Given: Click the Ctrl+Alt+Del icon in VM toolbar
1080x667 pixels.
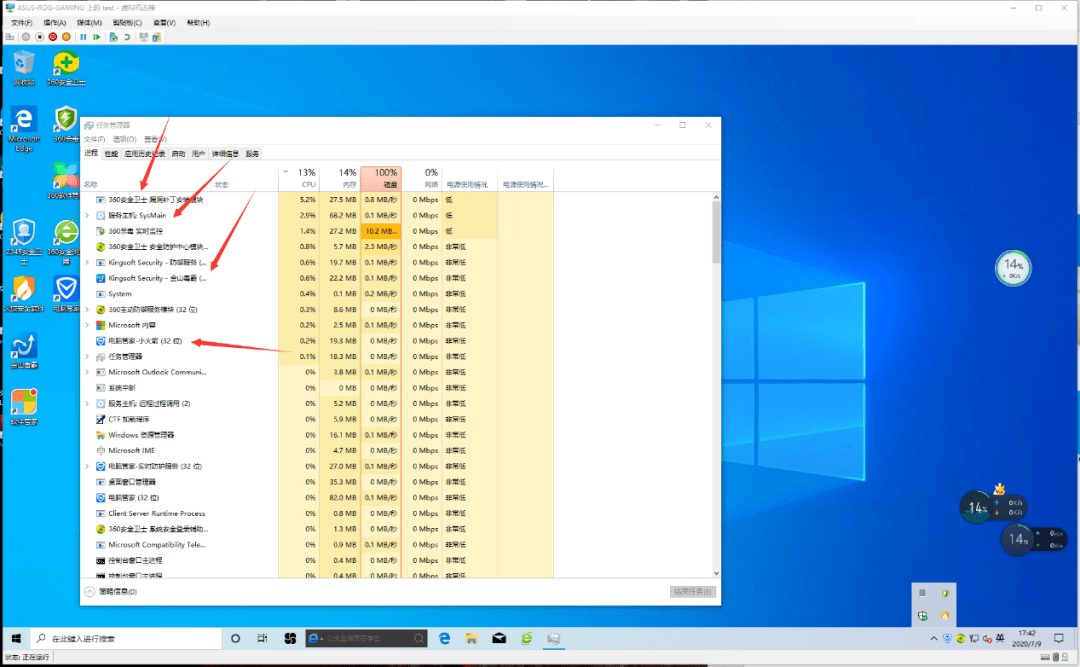Looking at the screenshot, I should click(10, 37).
